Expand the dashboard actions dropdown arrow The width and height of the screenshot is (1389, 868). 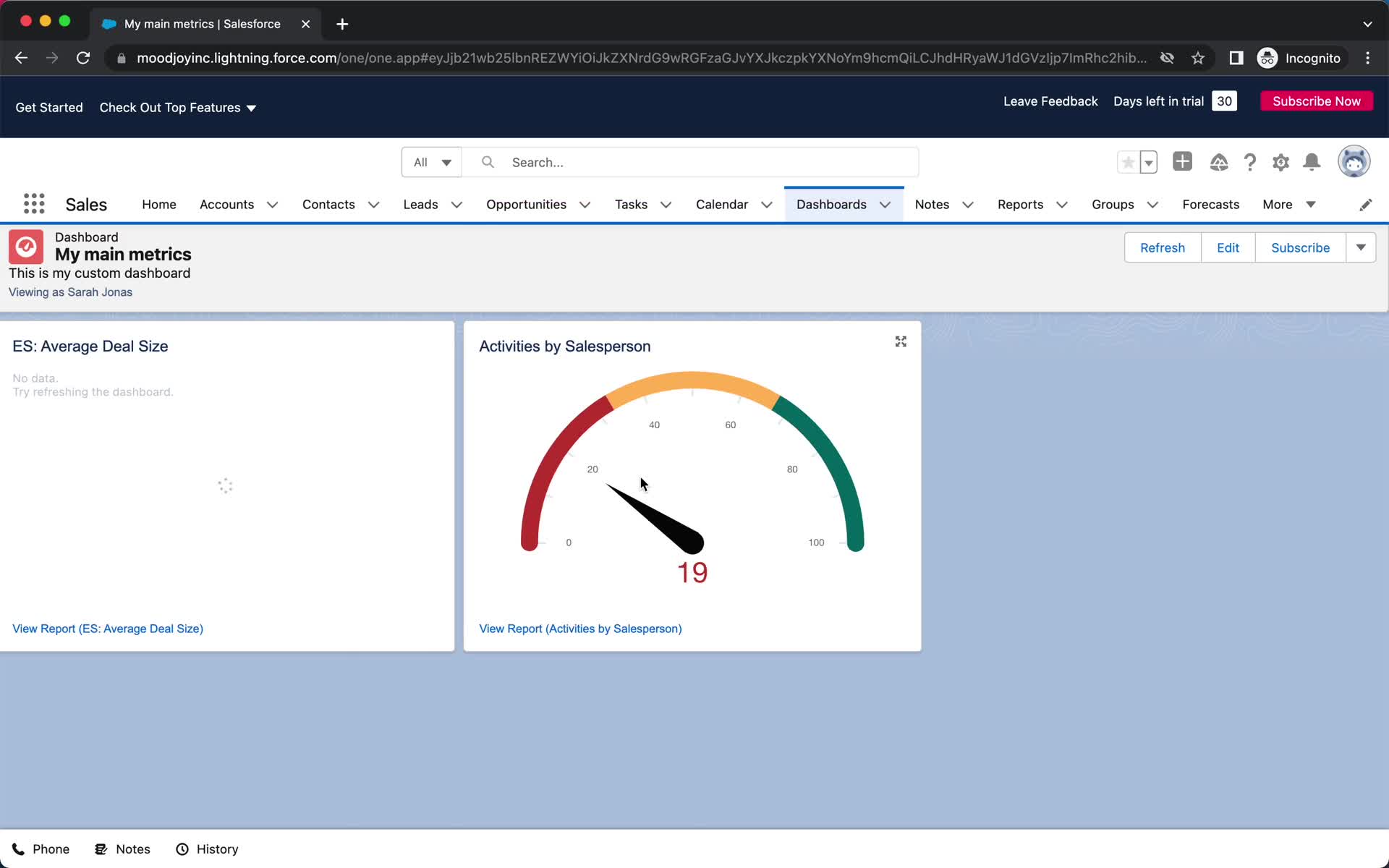coord(1361,247)
